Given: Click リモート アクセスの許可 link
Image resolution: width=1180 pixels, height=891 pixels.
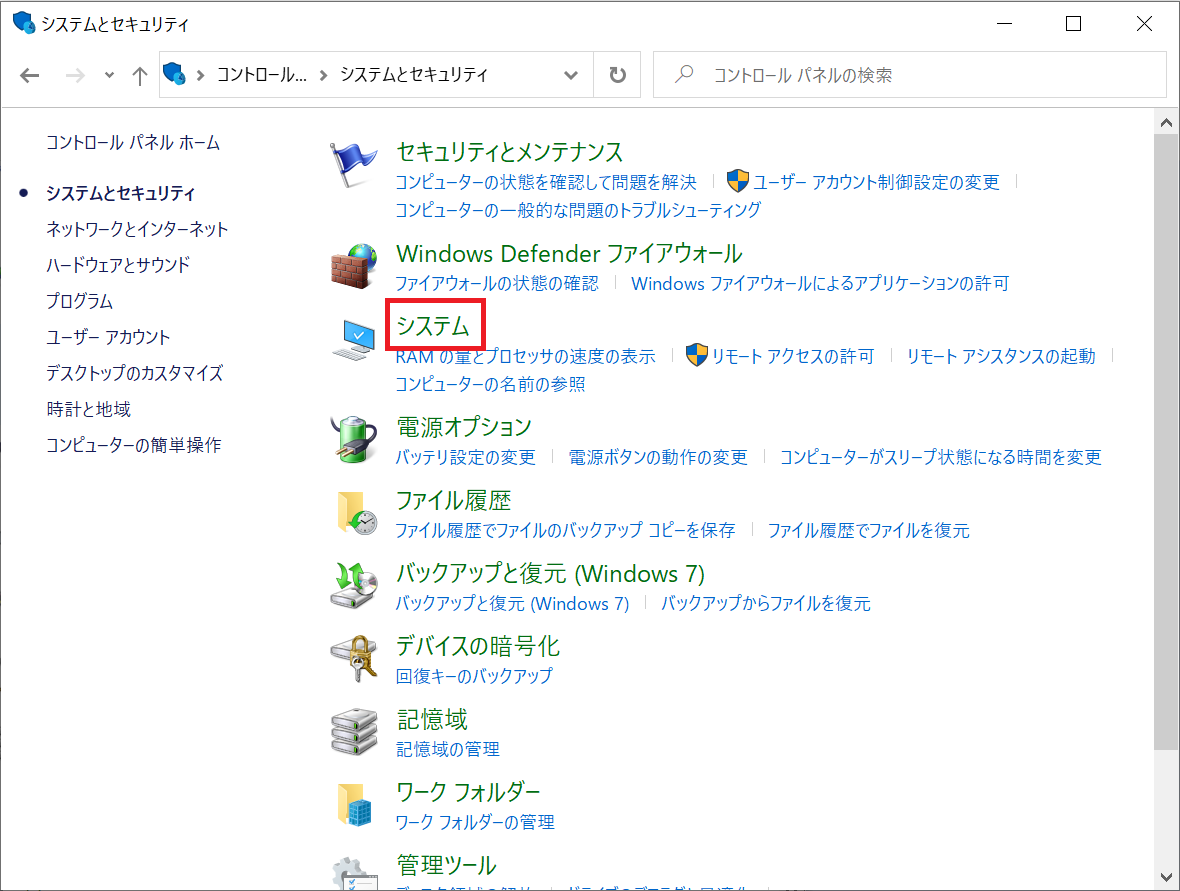Looking at the screenshot, I should [793, 356].
